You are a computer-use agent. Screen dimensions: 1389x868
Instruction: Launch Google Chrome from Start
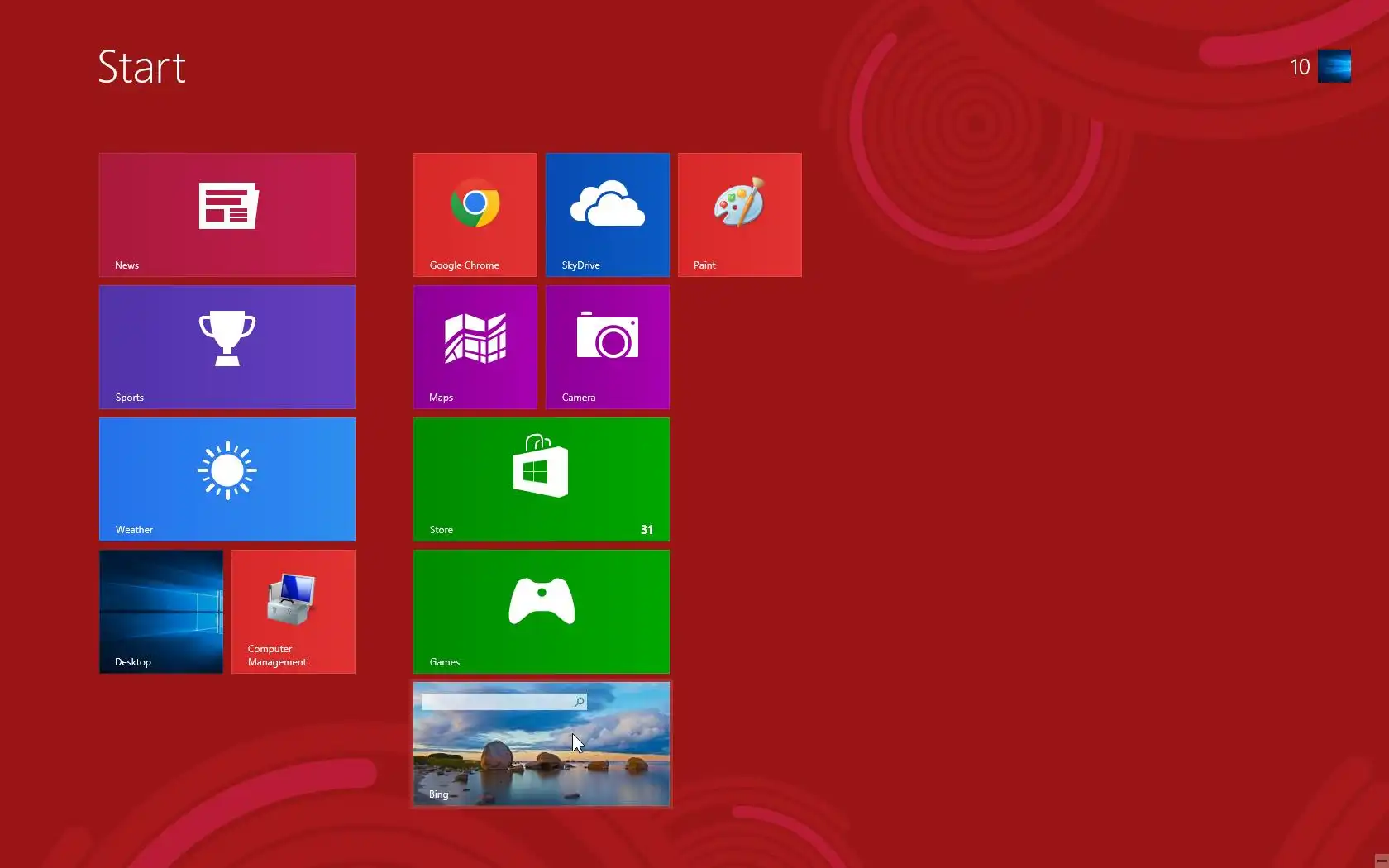point(475,215)
